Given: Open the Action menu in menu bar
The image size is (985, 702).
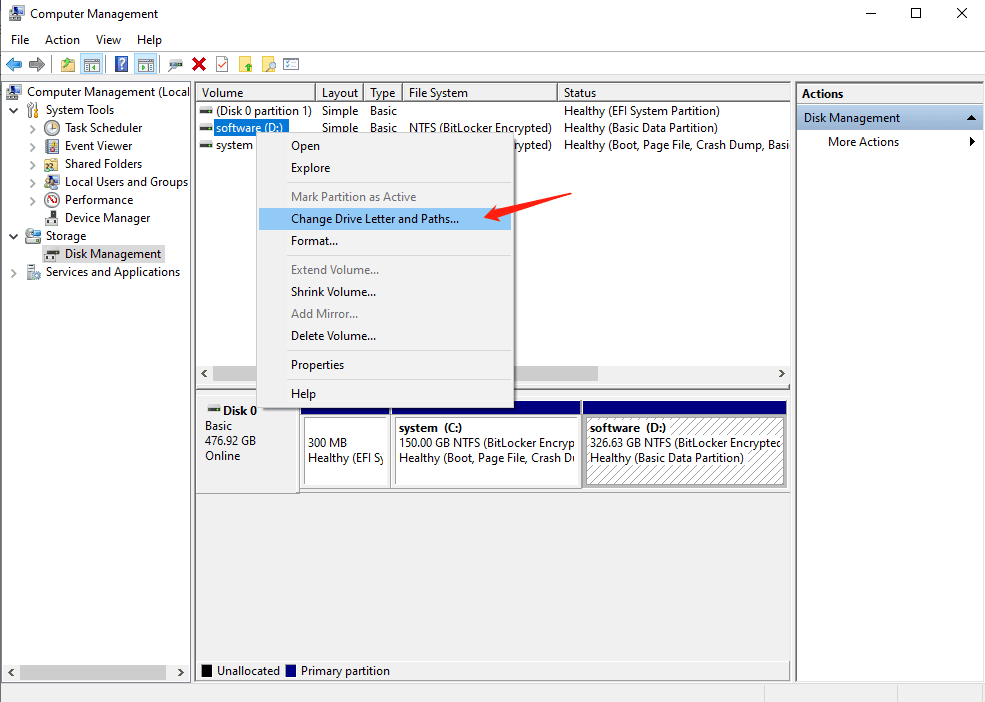Looking at the screenshot, I should click(x=62, y=40).
